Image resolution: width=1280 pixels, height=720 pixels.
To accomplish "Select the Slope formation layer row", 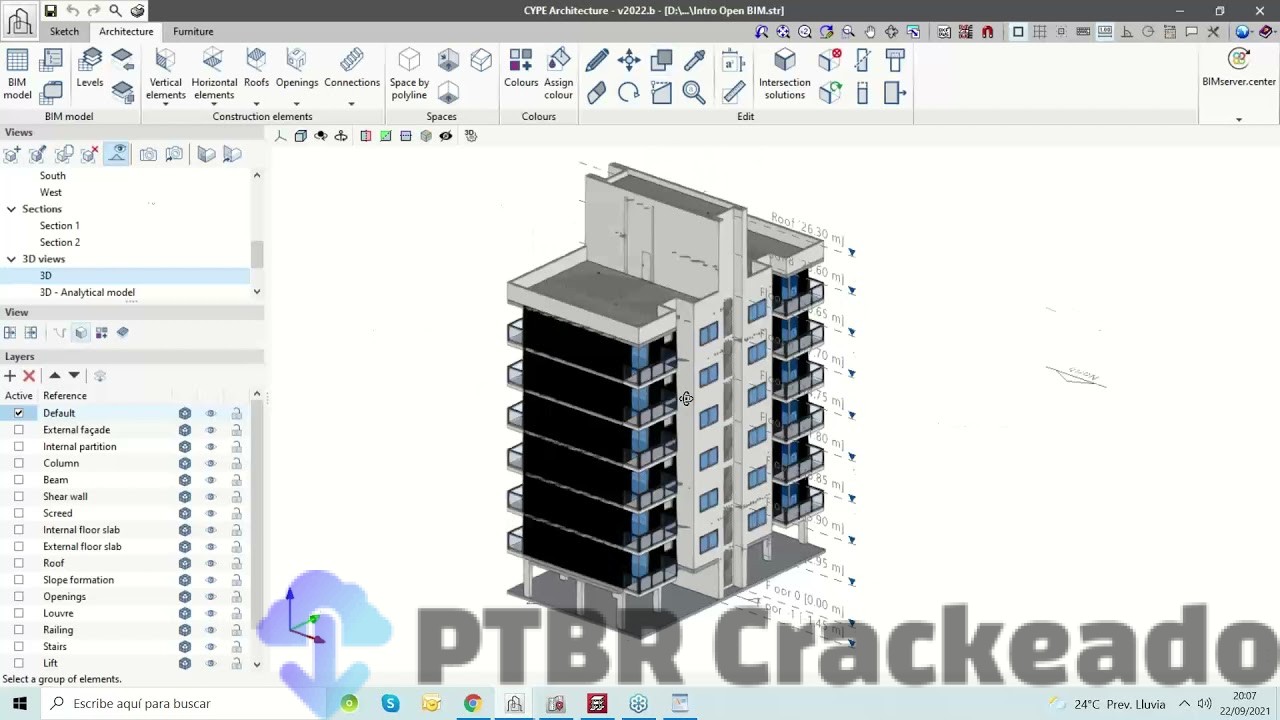I will (125, 580).
